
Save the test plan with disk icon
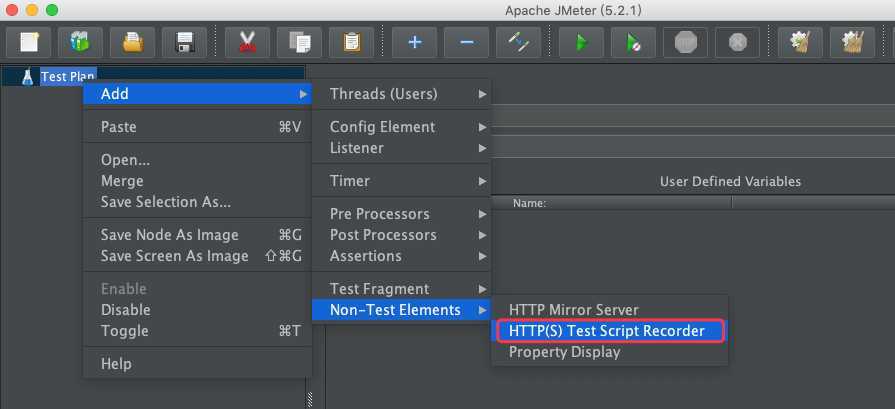[184, 42]
